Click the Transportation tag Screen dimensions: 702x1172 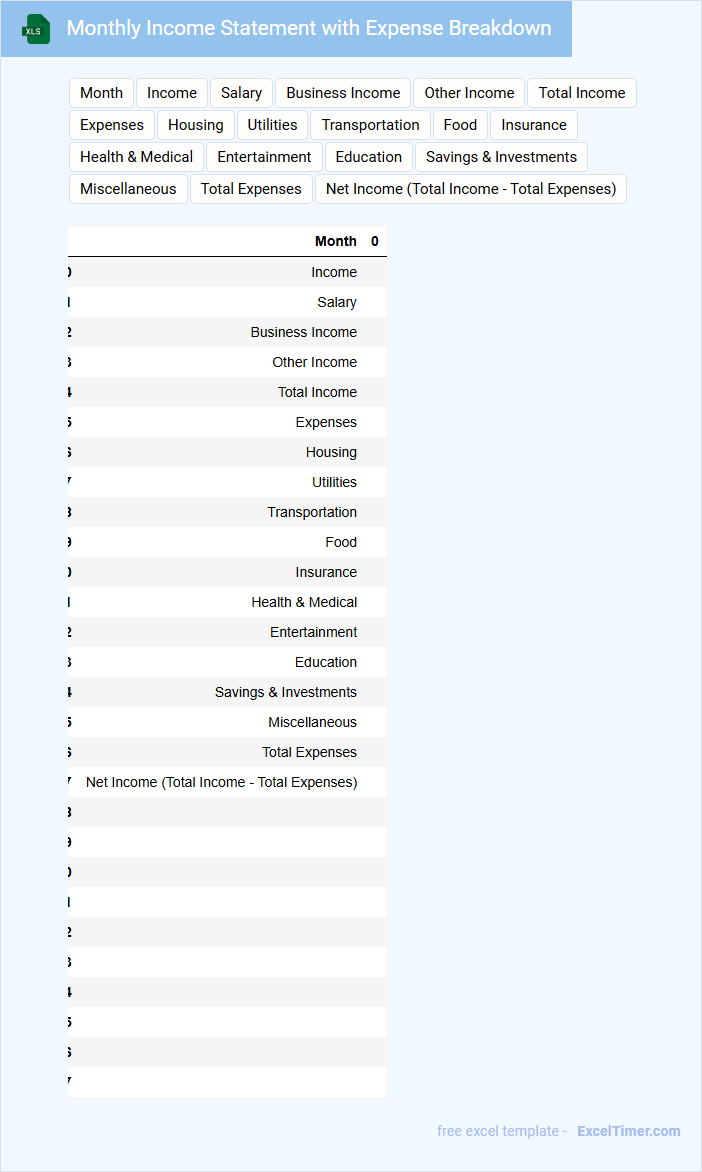point(370,125)
